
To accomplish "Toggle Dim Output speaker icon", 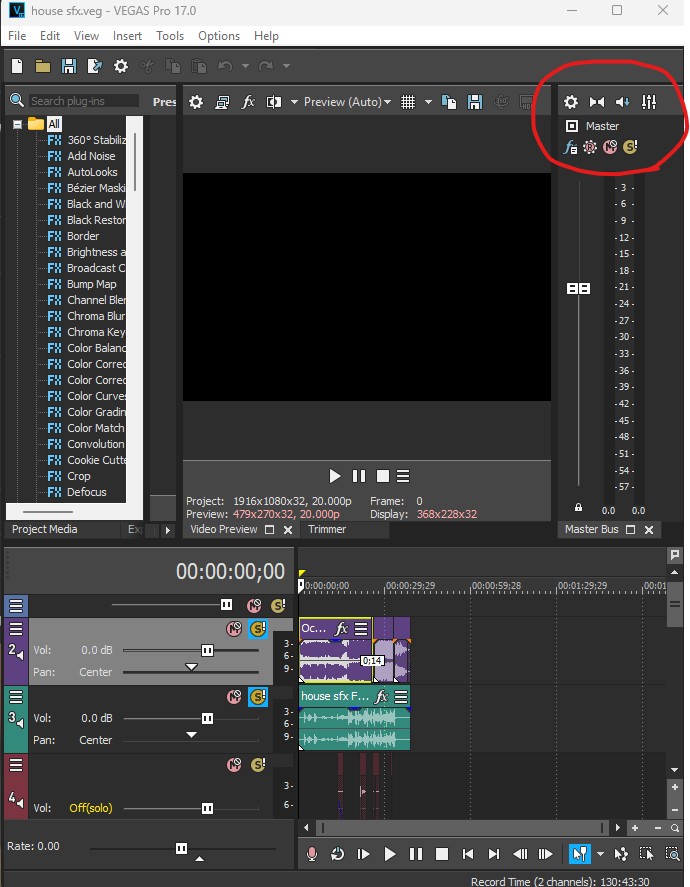I will click(623, 102).
